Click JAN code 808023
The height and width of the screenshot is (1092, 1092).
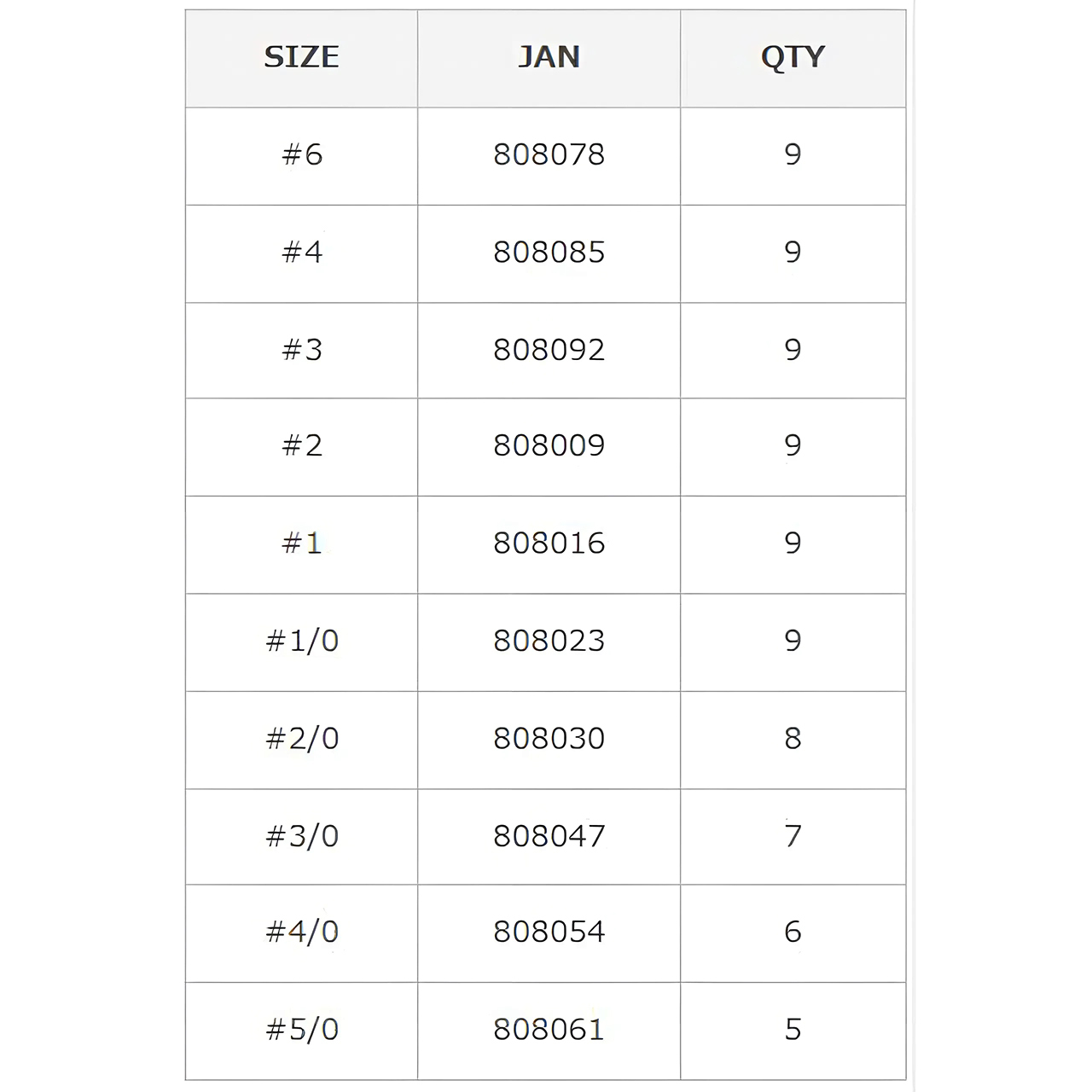point(549,641)
